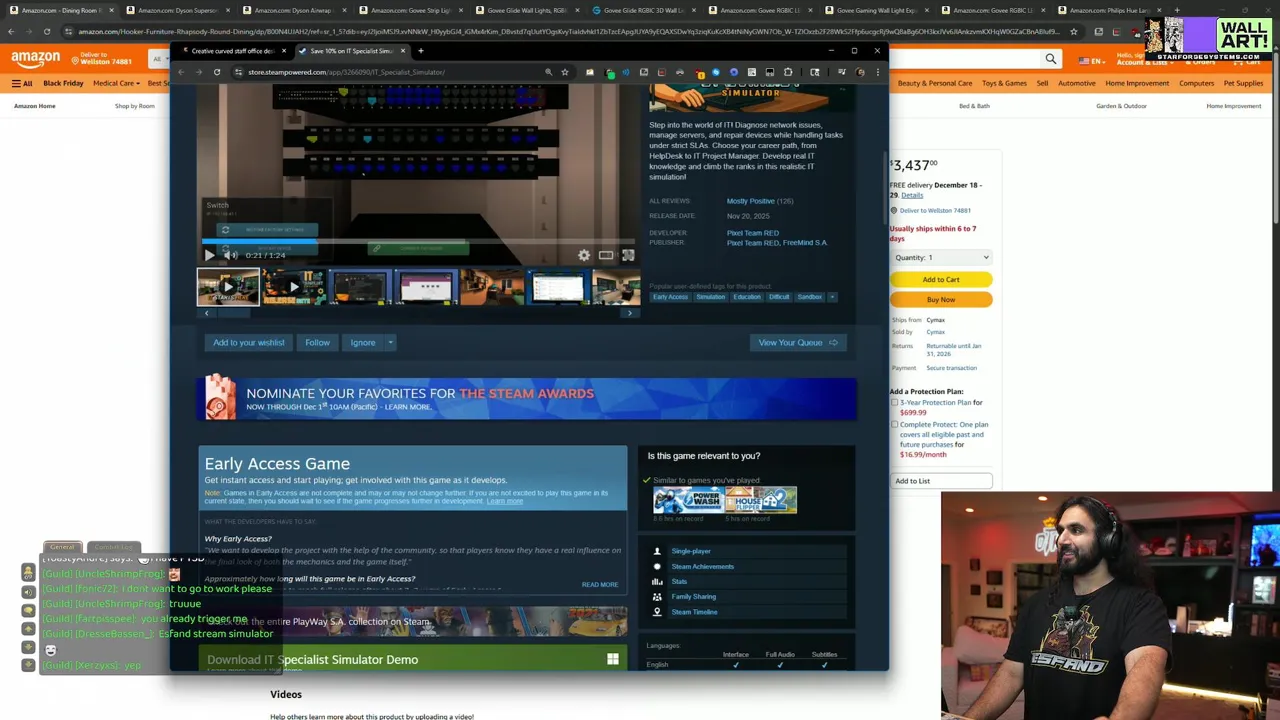The image size is (1280, 720).
Task: Open Amazon All hamburger menu
Action: (22, 83)
